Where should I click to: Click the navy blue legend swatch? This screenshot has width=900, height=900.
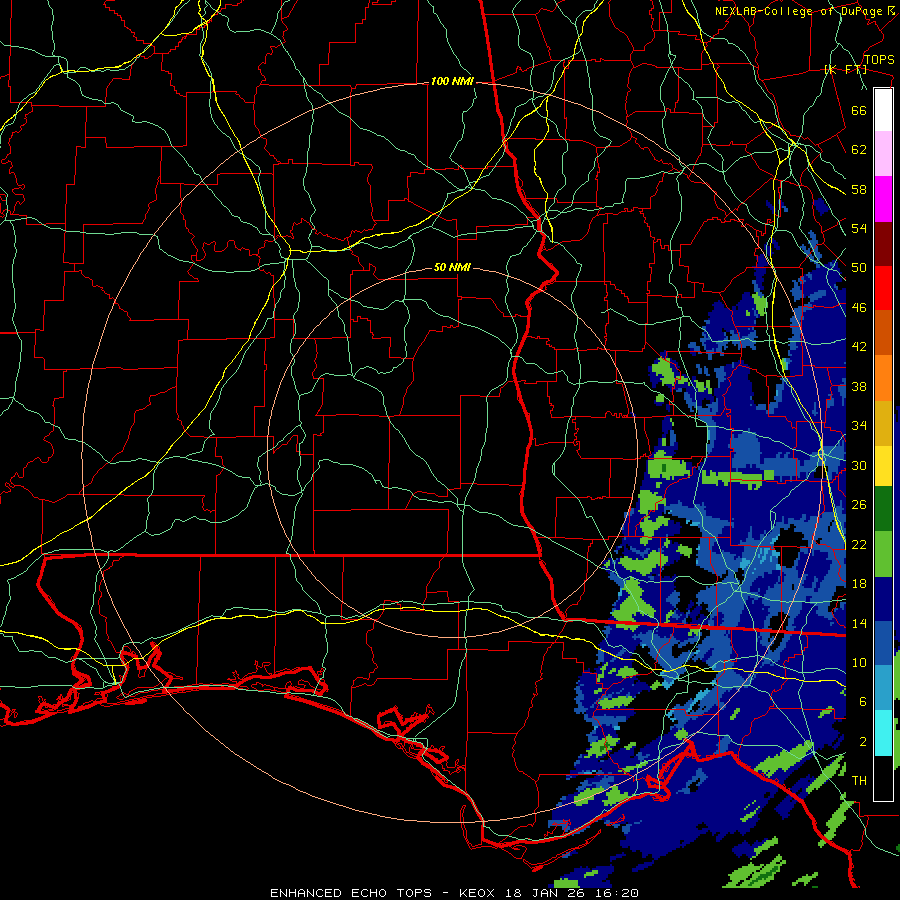tap(883, 599)
